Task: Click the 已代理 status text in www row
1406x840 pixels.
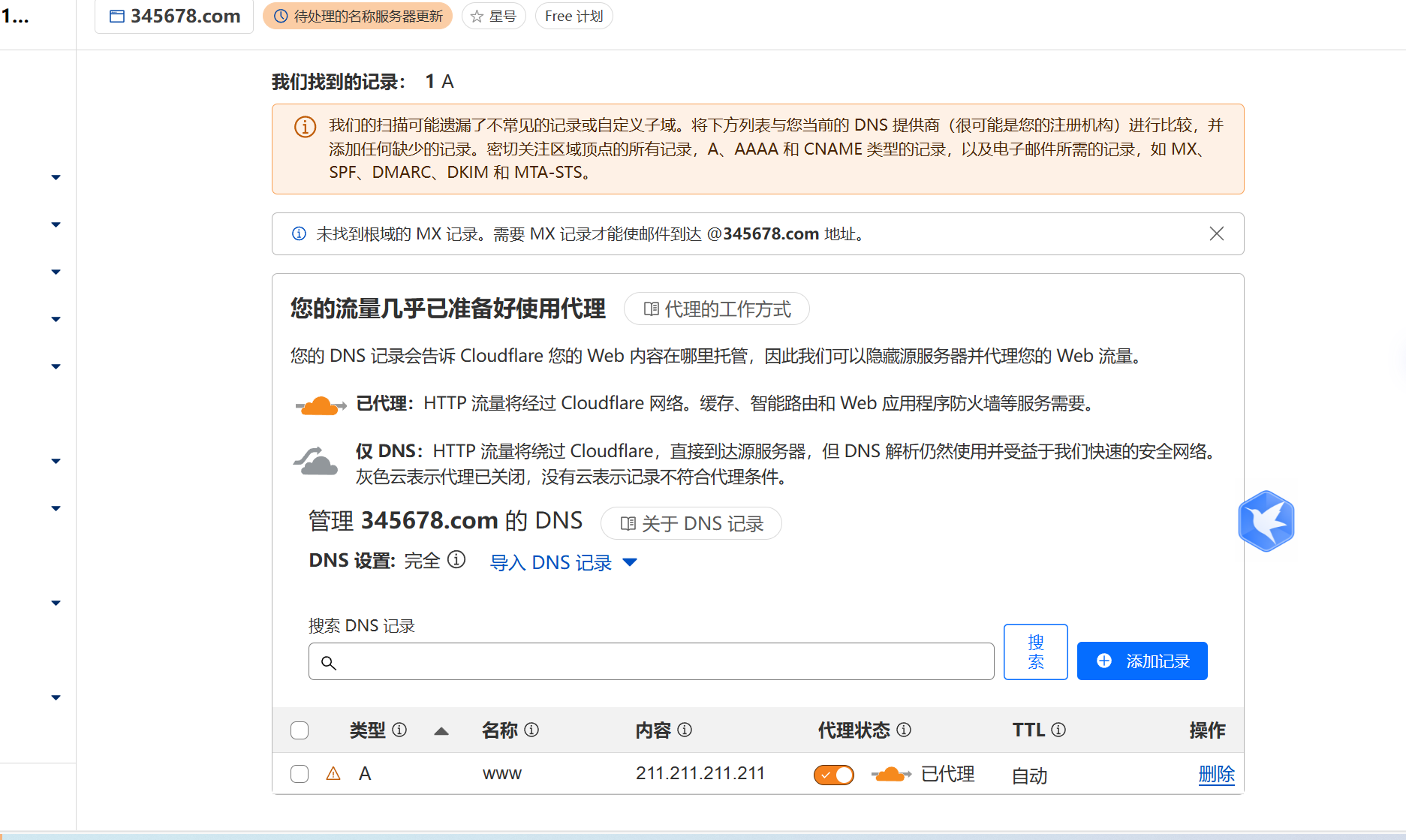Action: 948,774
